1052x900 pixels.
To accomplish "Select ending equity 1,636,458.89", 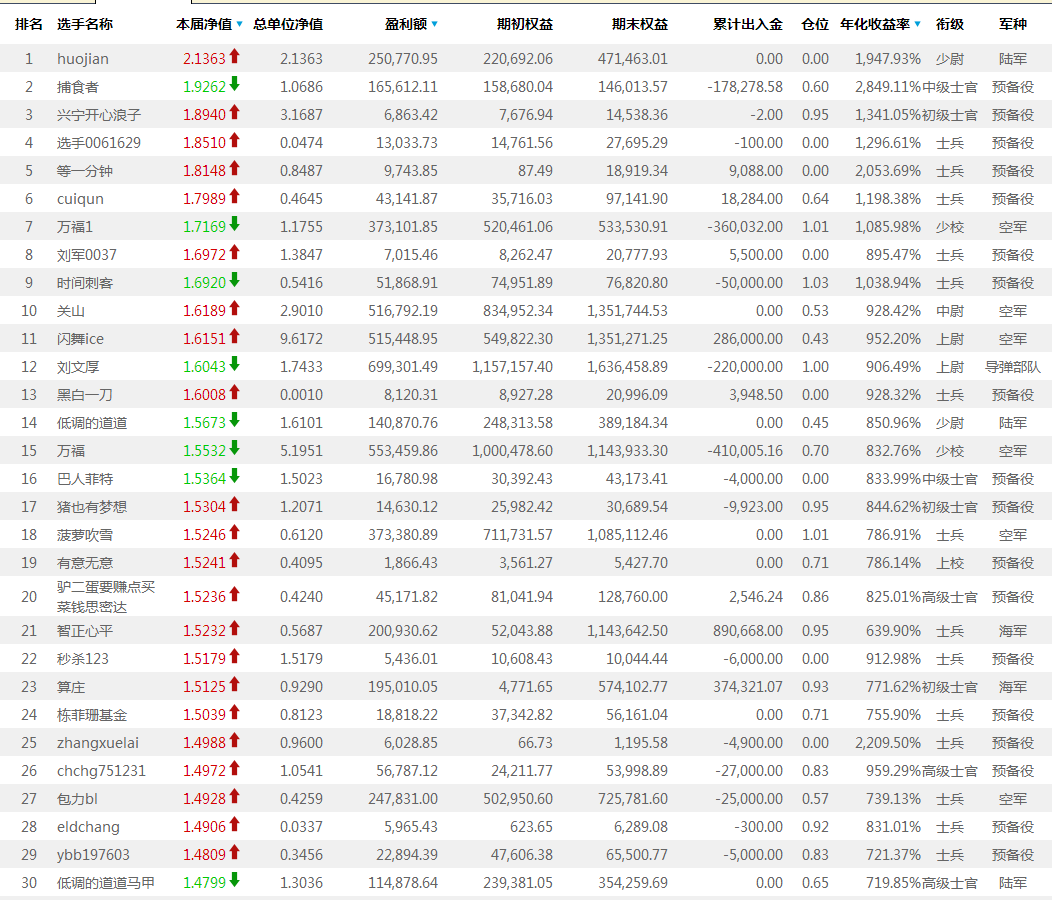I will click(x=627, y=367).
